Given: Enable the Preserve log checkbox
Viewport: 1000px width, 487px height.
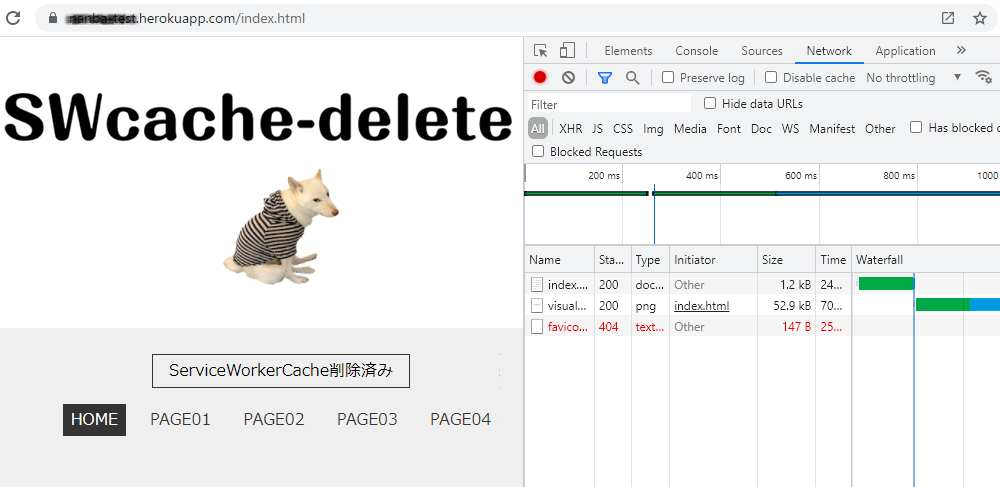Looking at the screenshot, I should coord(669,78).
